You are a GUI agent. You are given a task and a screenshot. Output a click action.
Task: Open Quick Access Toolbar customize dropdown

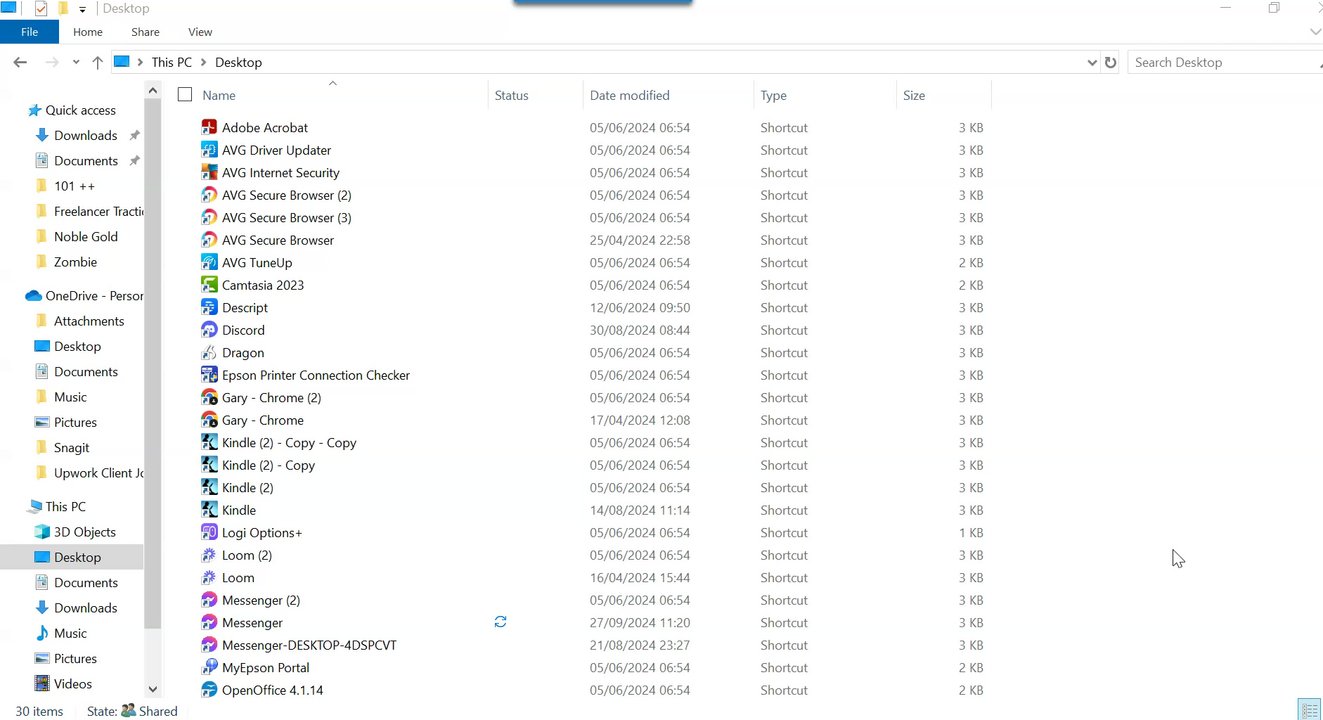(x=82, y=9)
